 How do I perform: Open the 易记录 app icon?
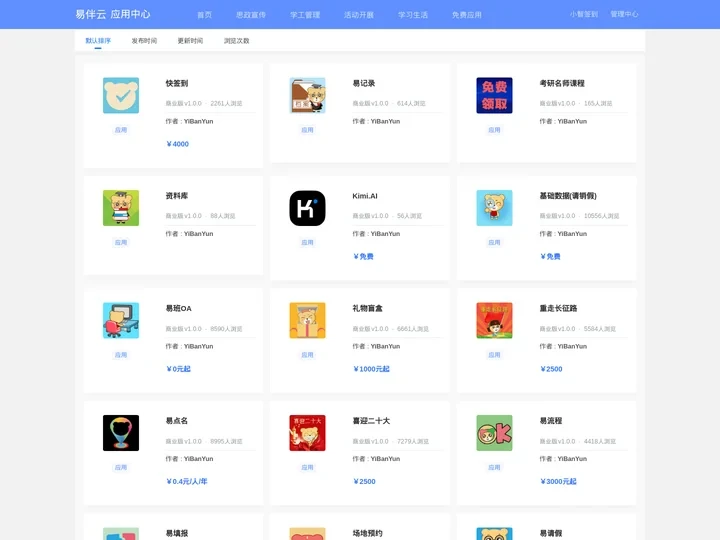coord(308,96)
